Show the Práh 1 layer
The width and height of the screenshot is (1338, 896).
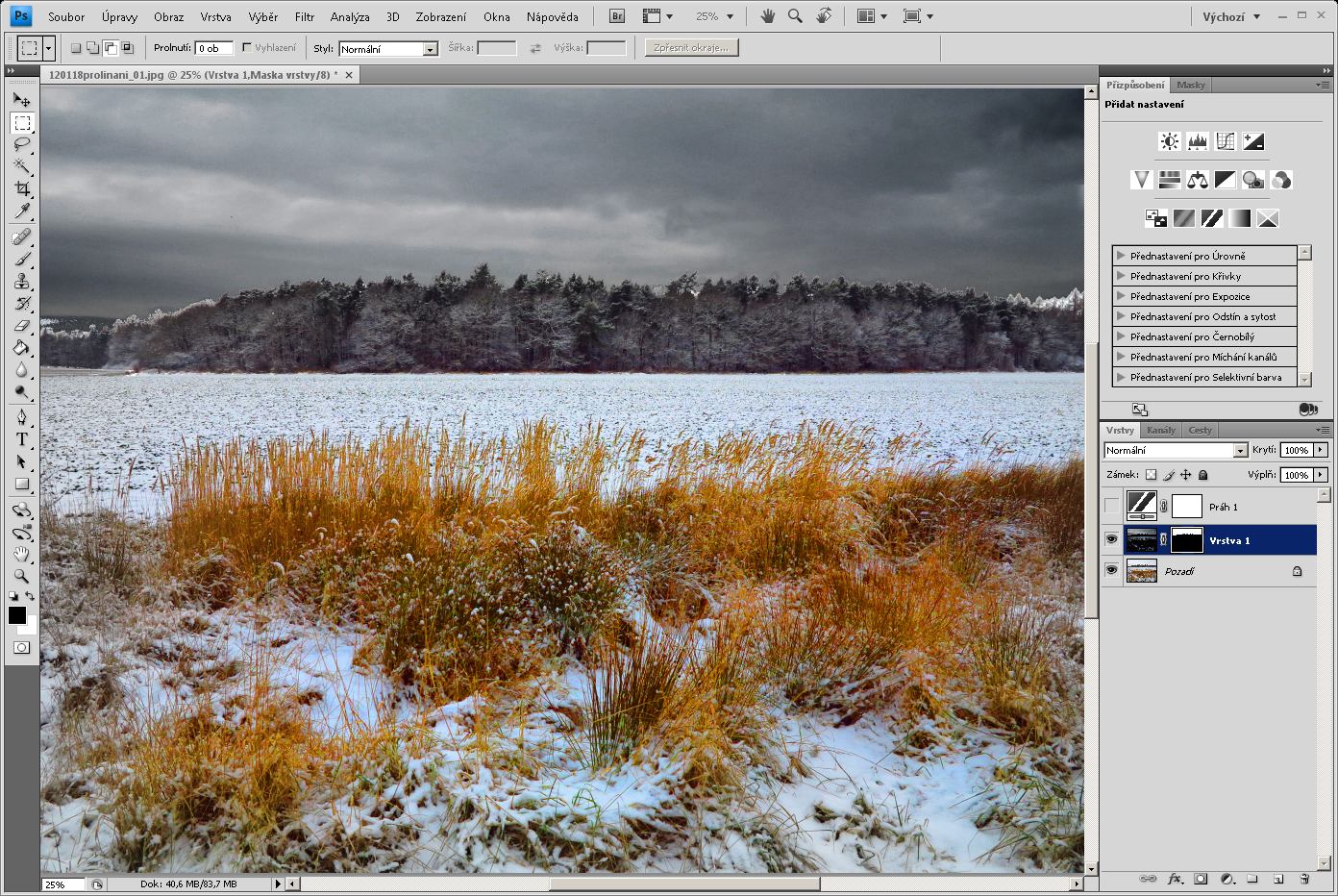[x=1112, y=507]
